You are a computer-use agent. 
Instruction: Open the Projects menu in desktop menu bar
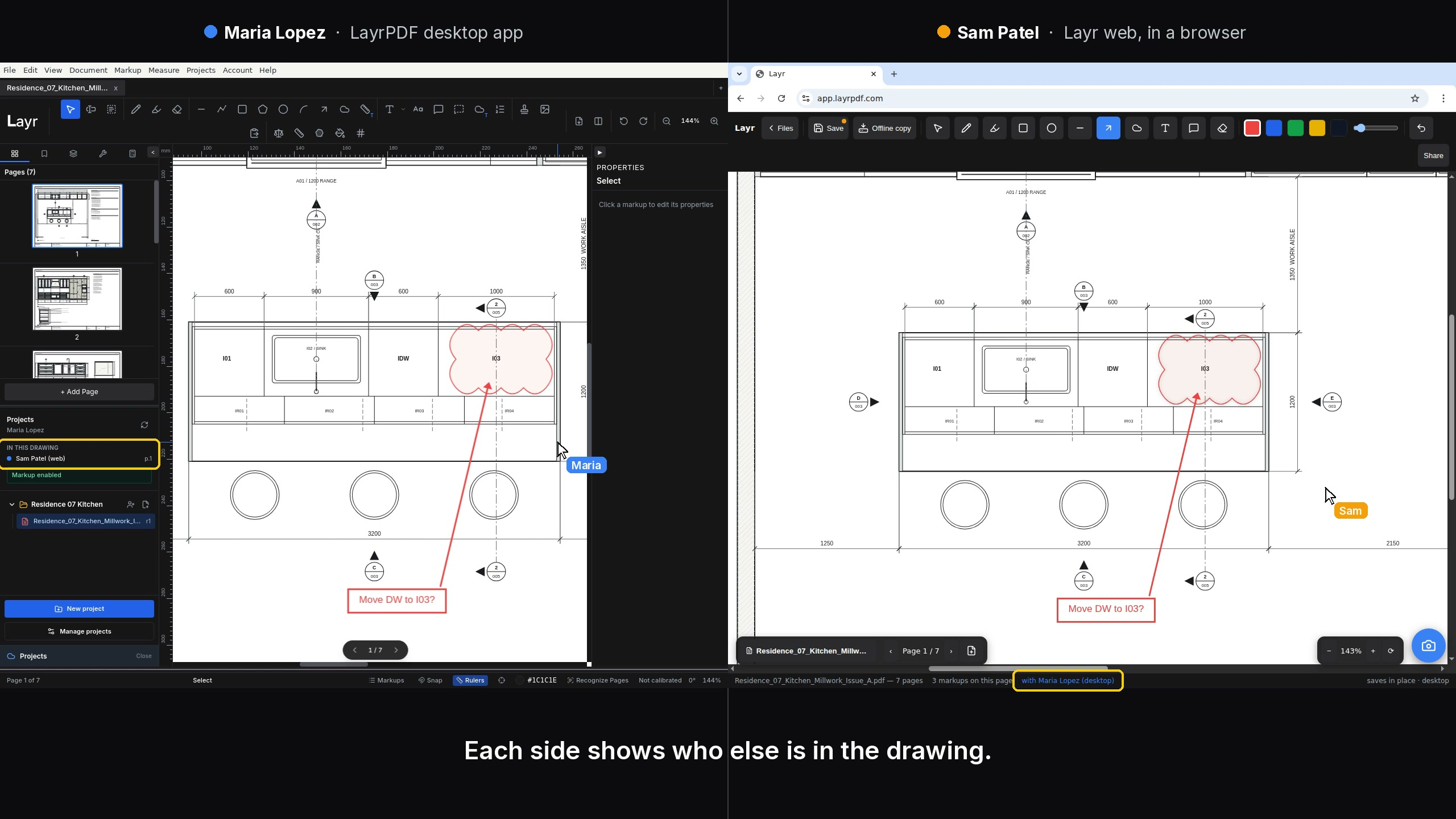201,70
